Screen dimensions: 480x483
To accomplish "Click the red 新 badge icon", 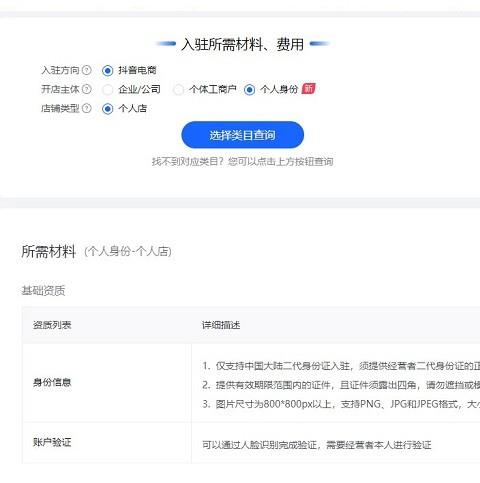I will 308,89.
